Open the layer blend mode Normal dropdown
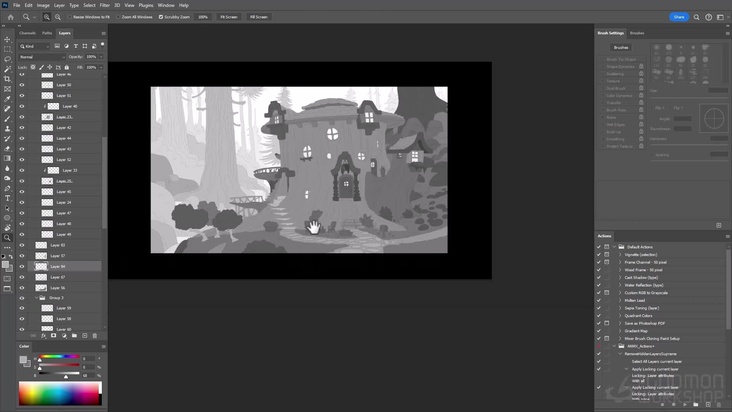 42,57
